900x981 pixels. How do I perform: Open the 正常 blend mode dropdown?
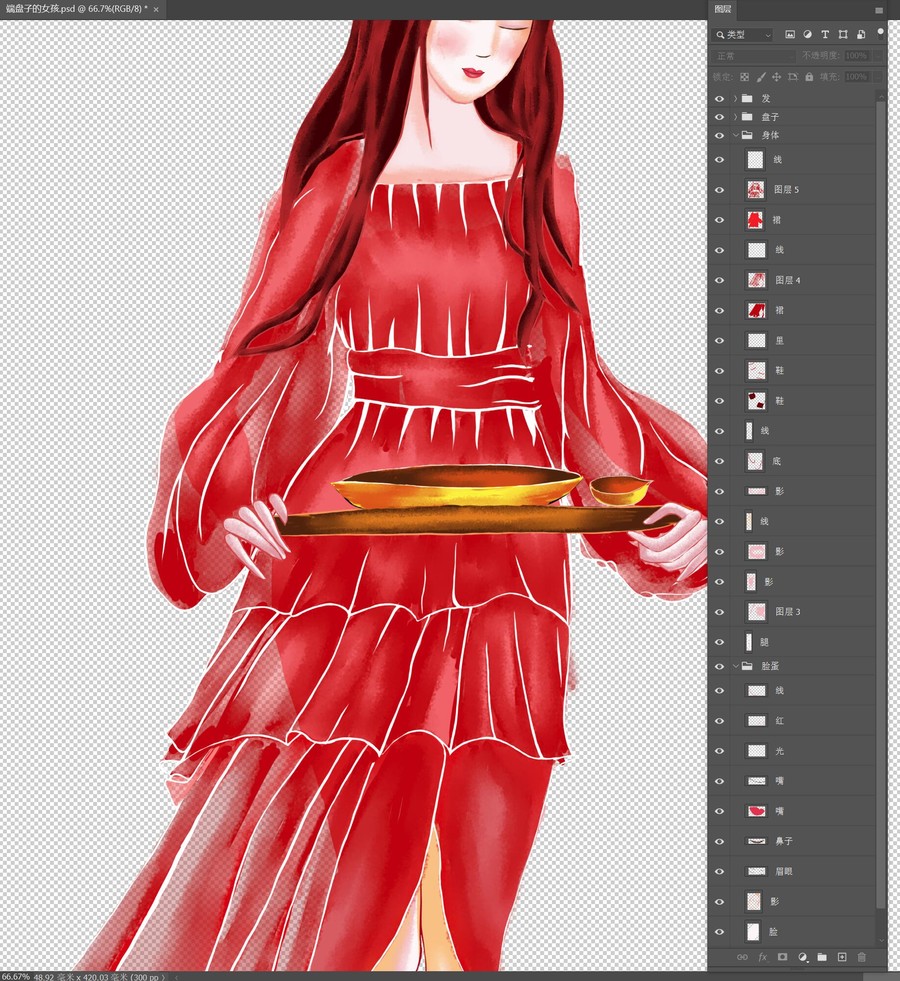click(x=754, y=56)
